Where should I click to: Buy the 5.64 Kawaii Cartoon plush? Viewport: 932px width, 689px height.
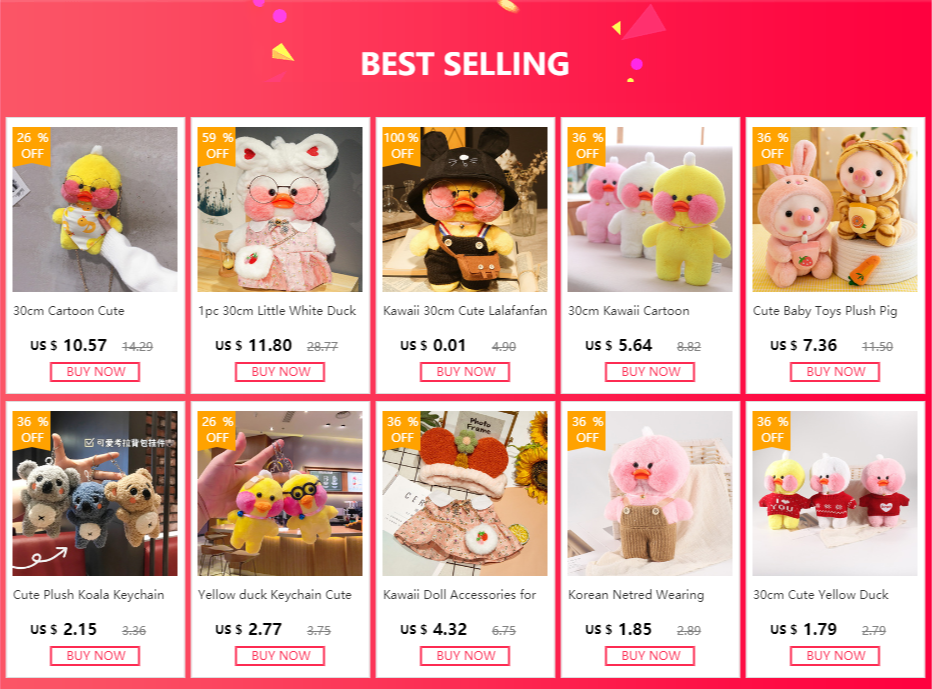tap(650, 372)
